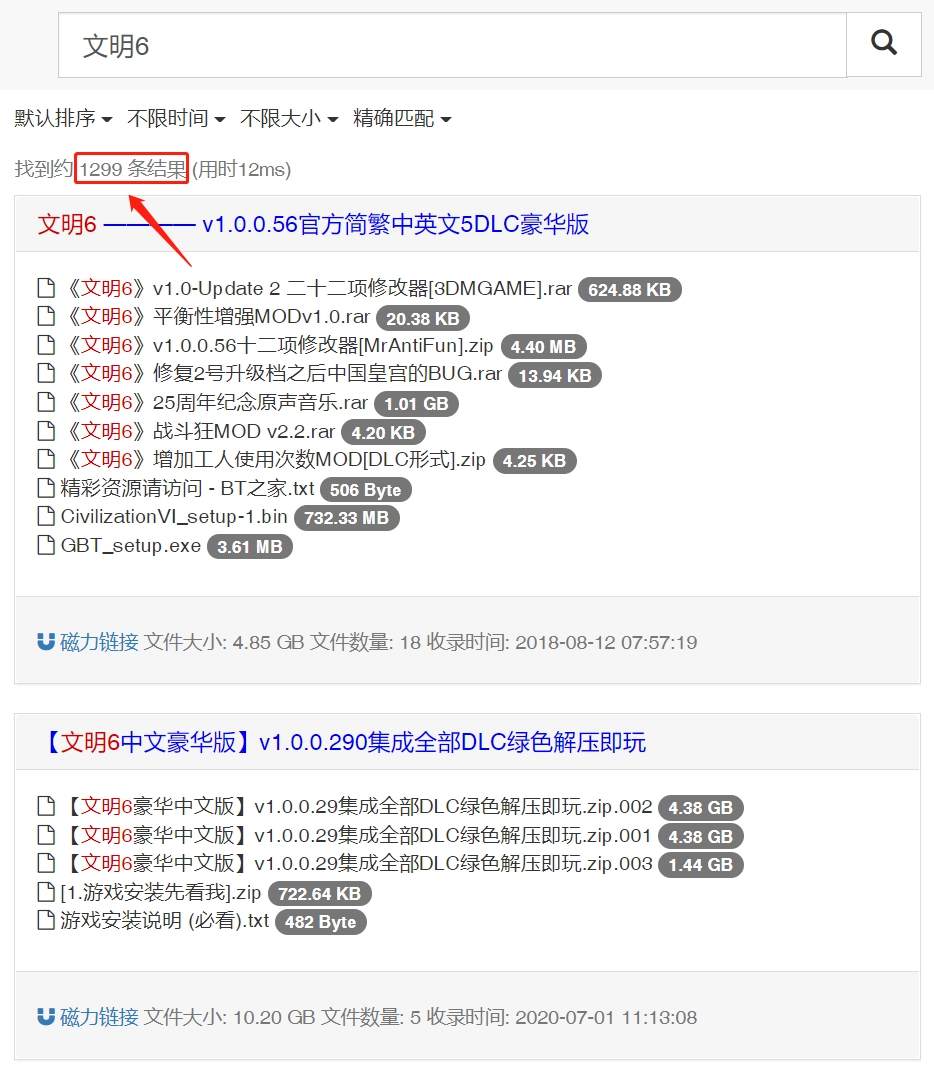Click file icon beside 游戏安装说明 (必看).txt
The height and width of the screenshot is (1073, 934).
pyautogui.click(x=45, y=921)
